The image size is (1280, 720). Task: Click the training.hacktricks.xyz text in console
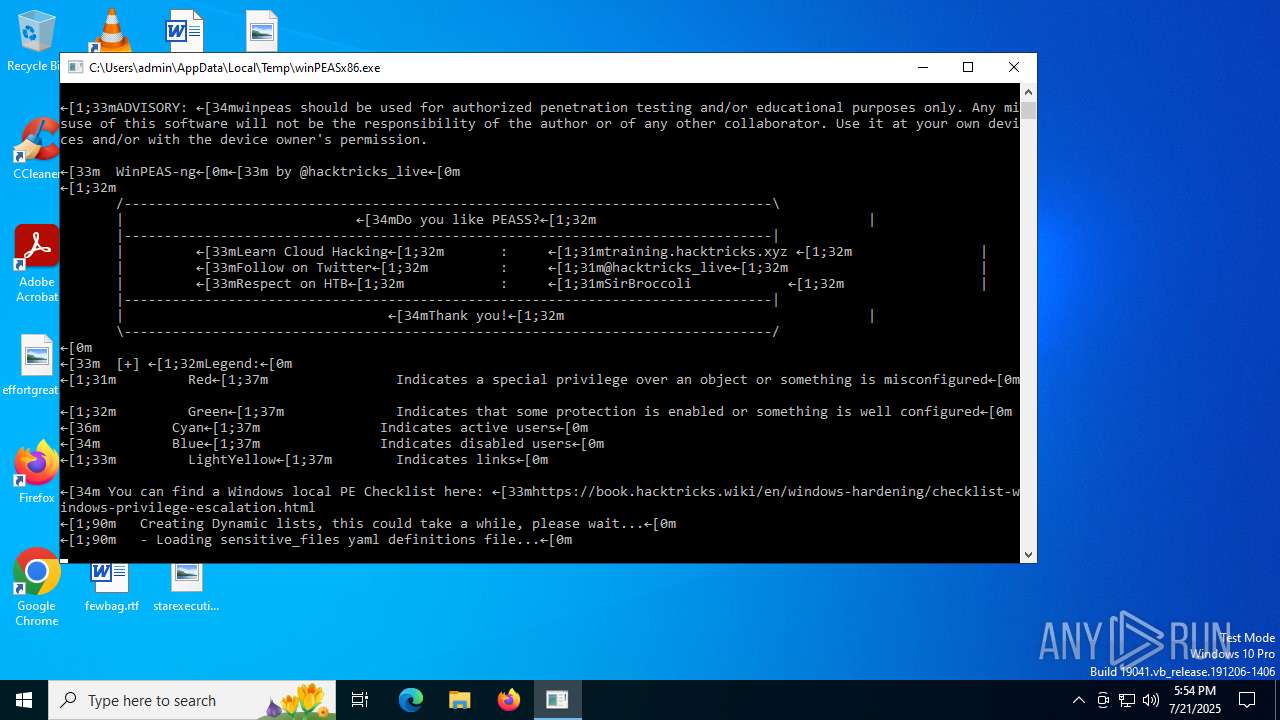697,252
